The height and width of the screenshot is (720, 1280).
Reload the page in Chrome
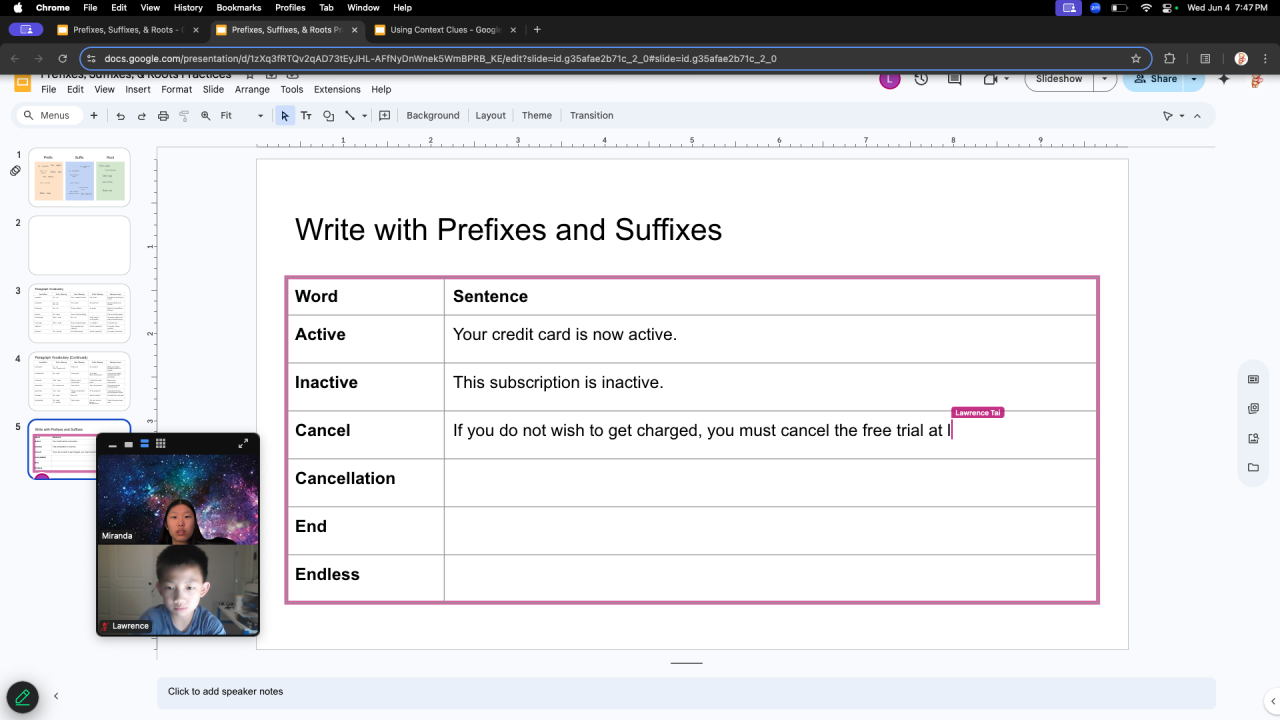(63, 58)
